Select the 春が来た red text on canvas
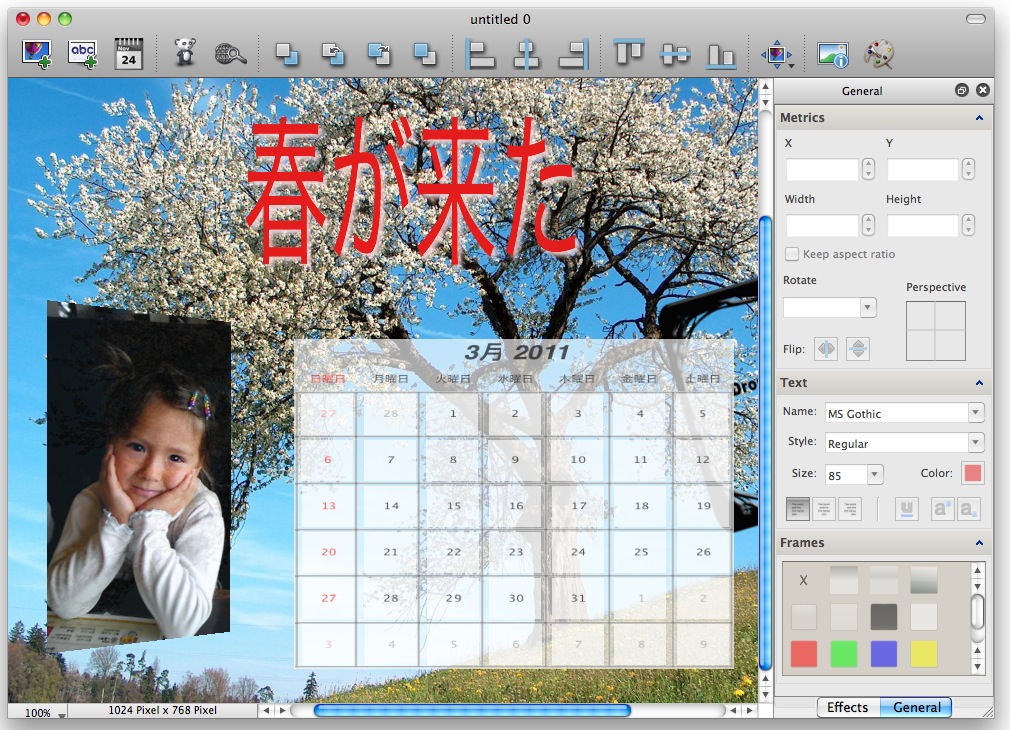The height and width of the screenshot is (730, 1010). point(410,191)
